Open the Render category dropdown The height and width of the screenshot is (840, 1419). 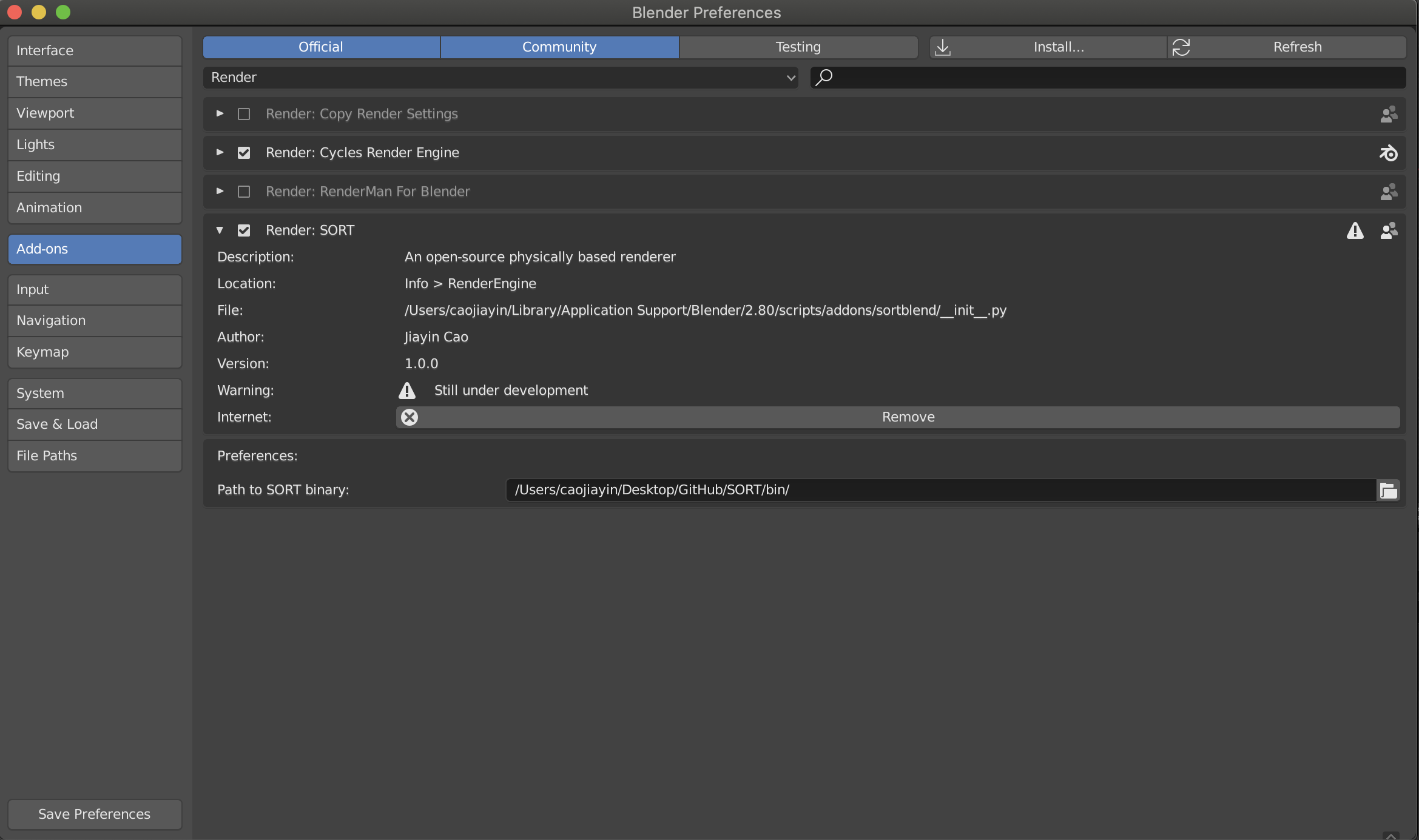click(x=501, y=78)
